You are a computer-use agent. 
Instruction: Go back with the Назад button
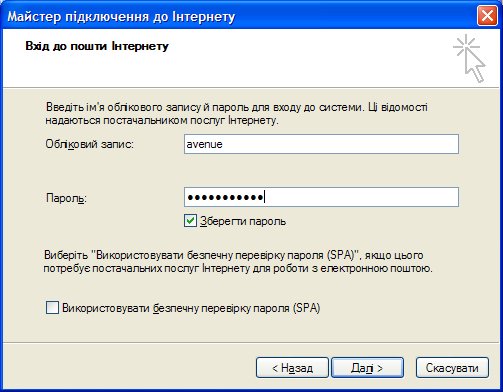292,368
